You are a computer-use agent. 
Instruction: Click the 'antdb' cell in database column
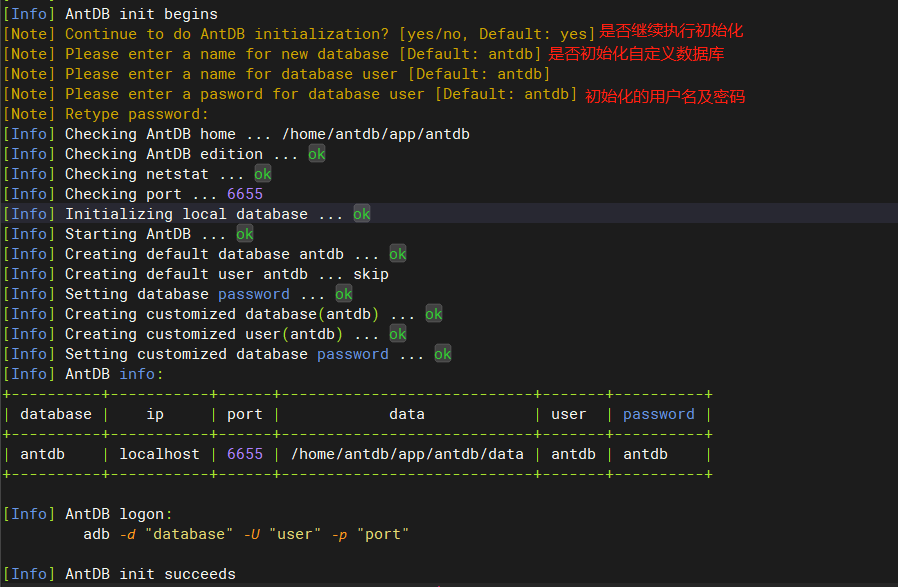42,454
